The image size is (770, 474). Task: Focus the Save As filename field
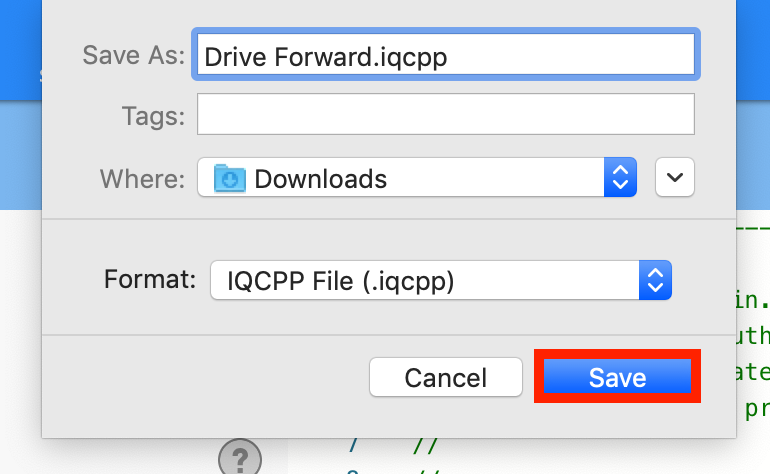click(445, 55)
